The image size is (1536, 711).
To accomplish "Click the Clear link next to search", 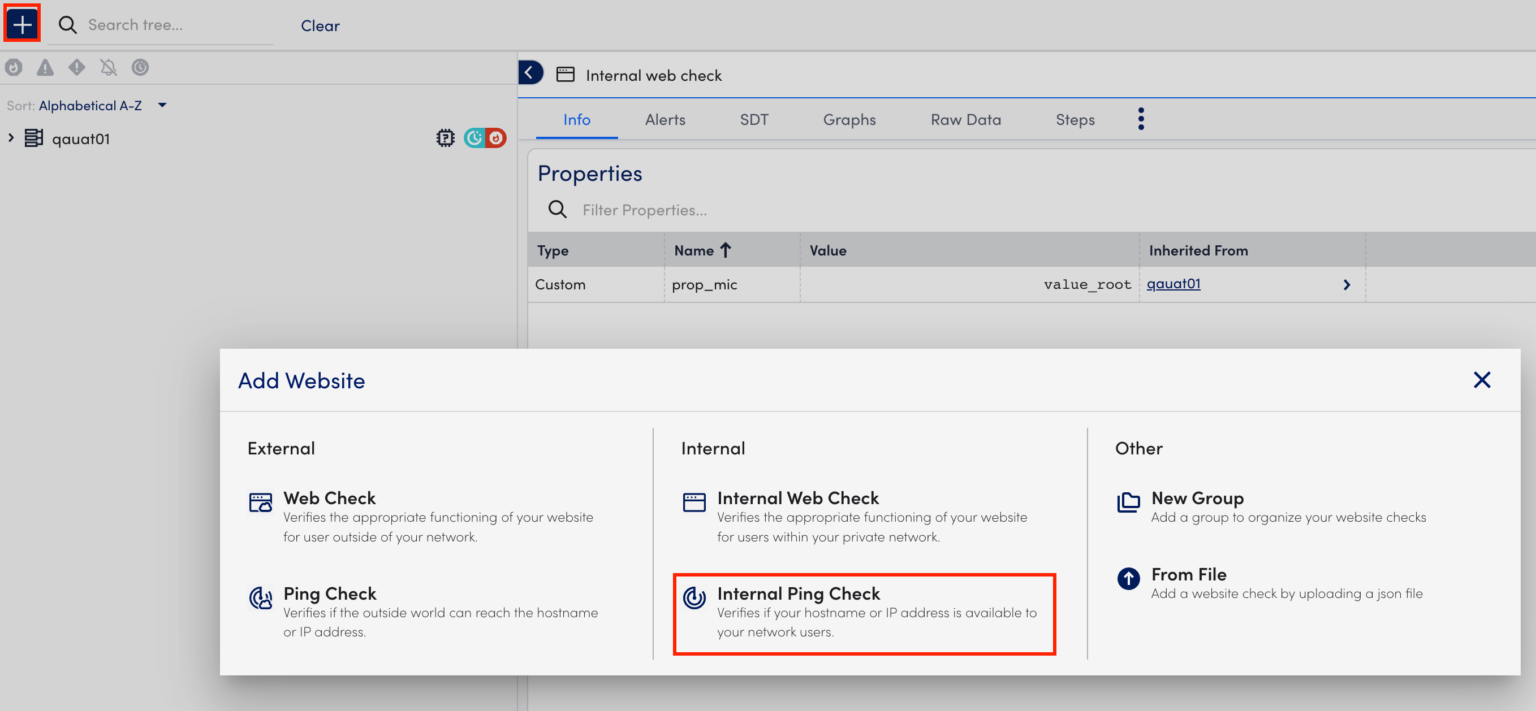I will coord(320,25).
